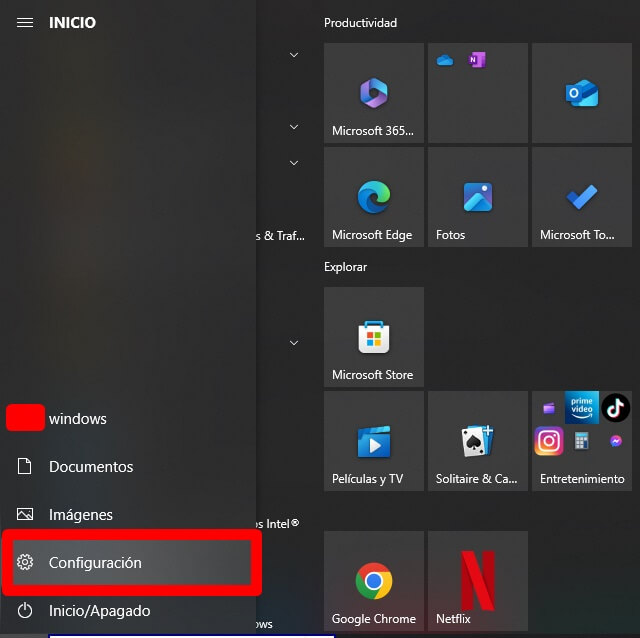Screen dimensions: 640x638
Task: Open the Imágenes folder
Action: click(128, 514)
